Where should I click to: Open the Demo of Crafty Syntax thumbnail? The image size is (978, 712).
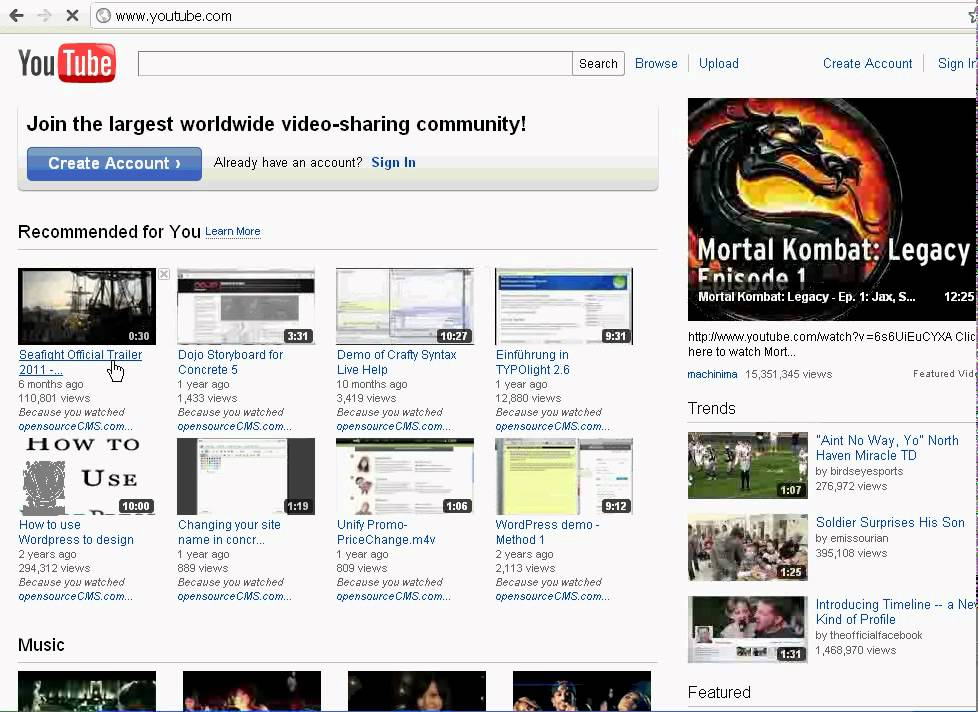coord(405,306)
